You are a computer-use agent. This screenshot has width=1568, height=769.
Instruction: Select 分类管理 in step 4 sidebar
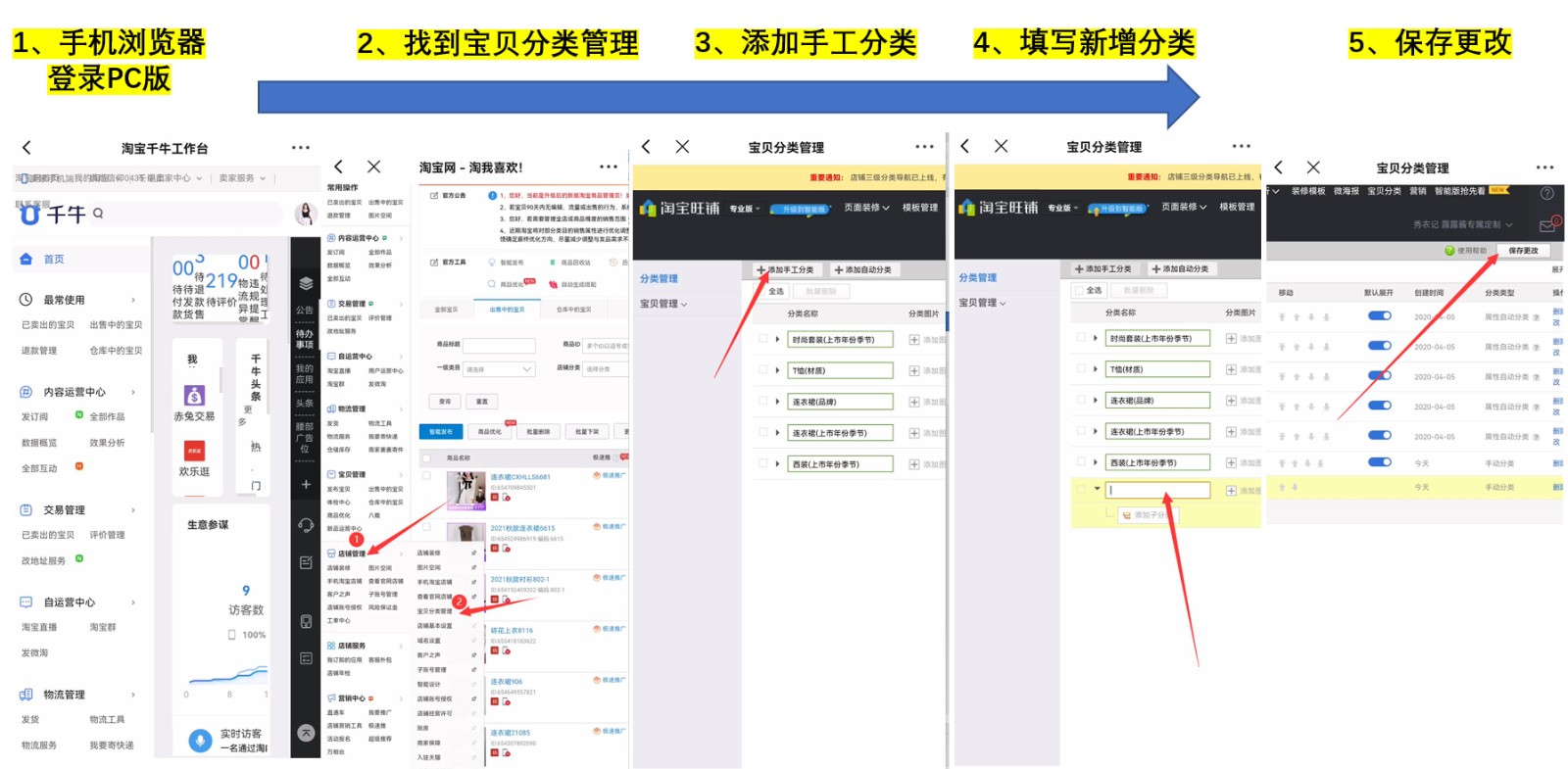977,278
